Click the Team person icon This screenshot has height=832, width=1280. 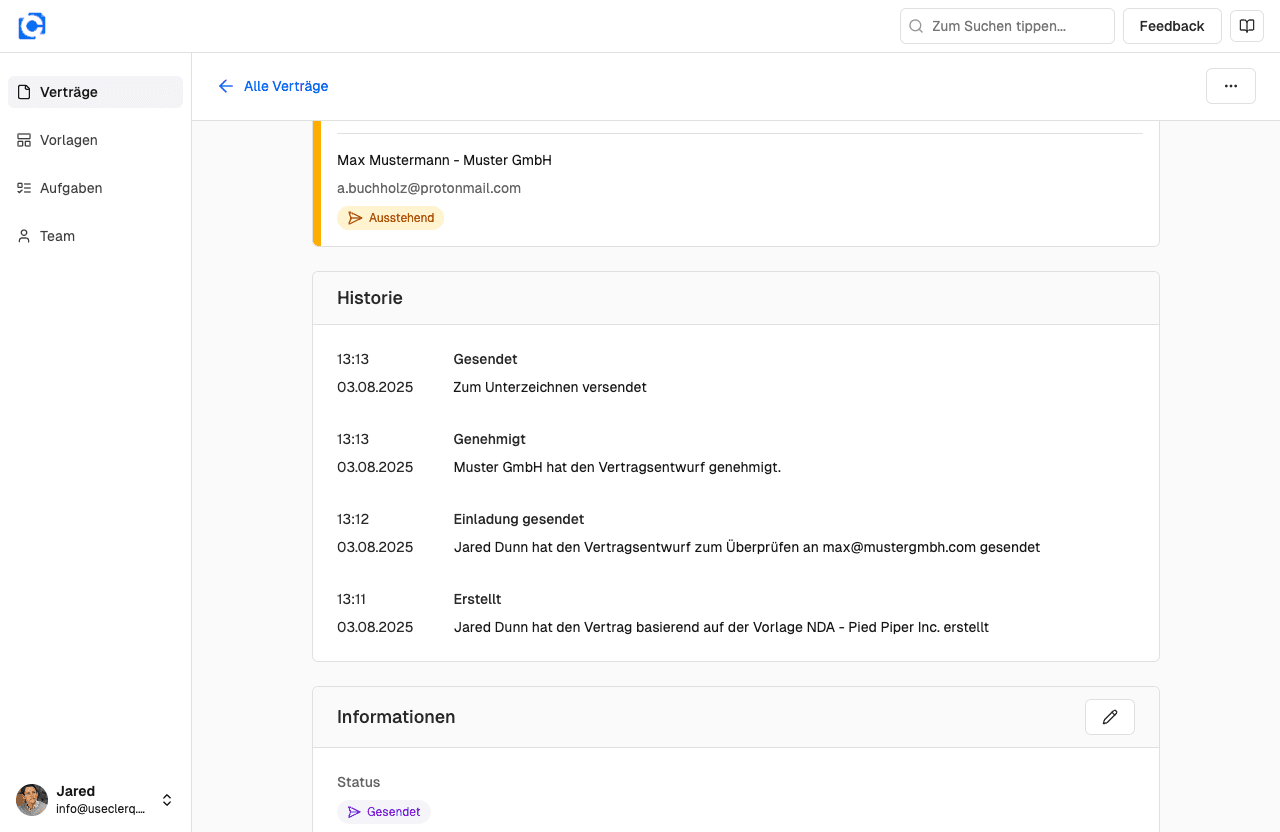tap(24, 236)
